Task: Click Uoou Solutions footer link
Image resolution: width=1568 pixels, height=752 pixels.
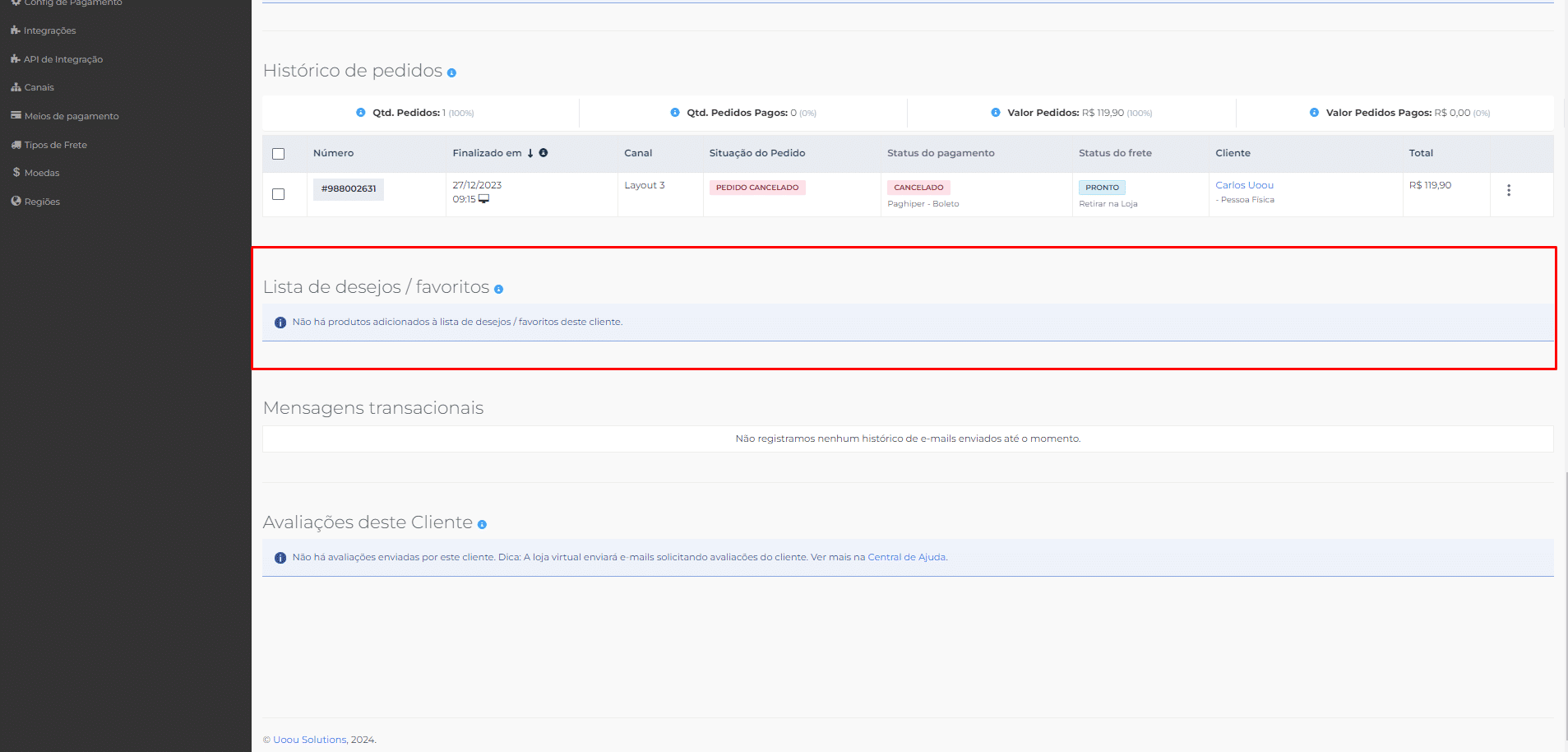Action: click(309, 740)
